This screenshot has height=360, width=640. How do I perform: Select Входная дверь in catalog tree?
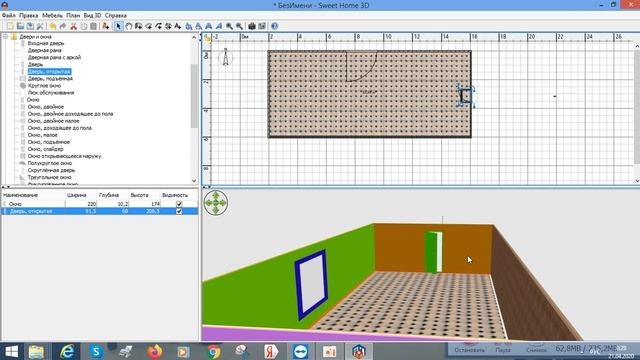[46, 43]
